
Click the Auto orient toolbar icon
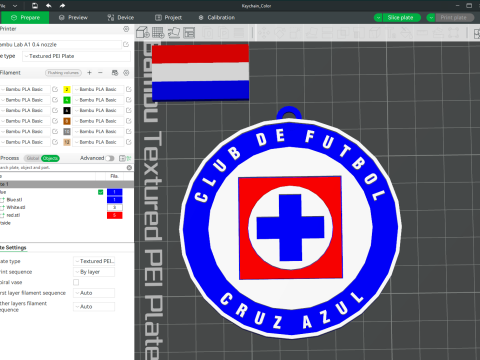tap(174, 32)
